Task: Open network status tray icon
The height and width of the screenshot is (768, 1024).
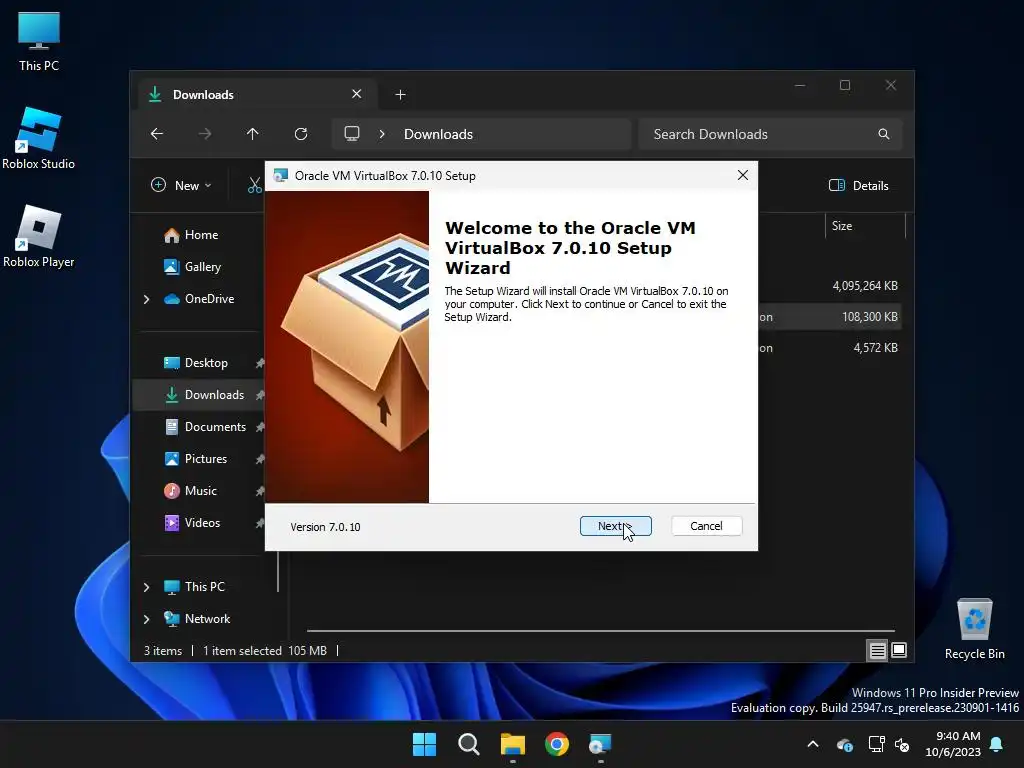Action: 876,744
